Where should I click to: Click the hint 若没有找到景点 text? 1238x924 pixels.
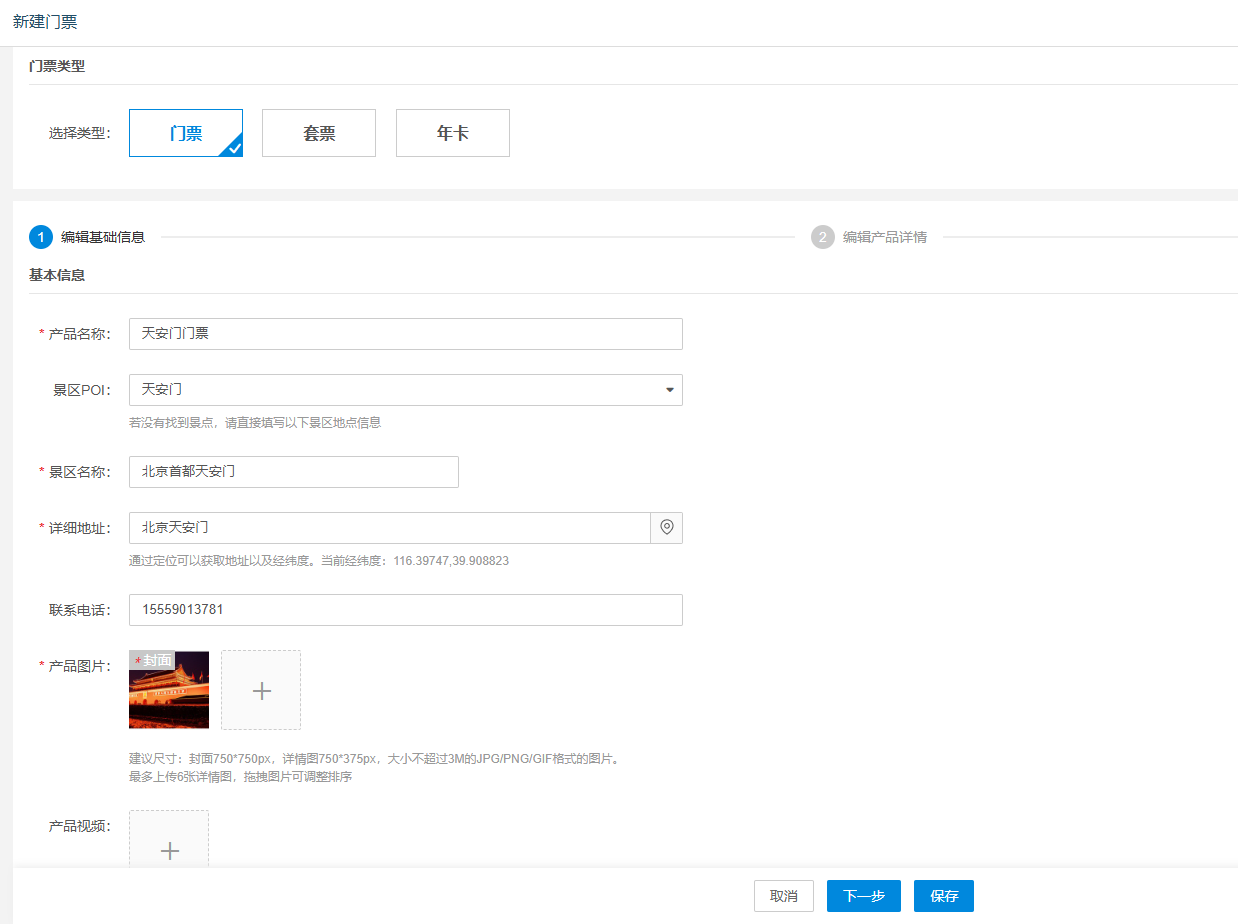[x=255, y=423]
